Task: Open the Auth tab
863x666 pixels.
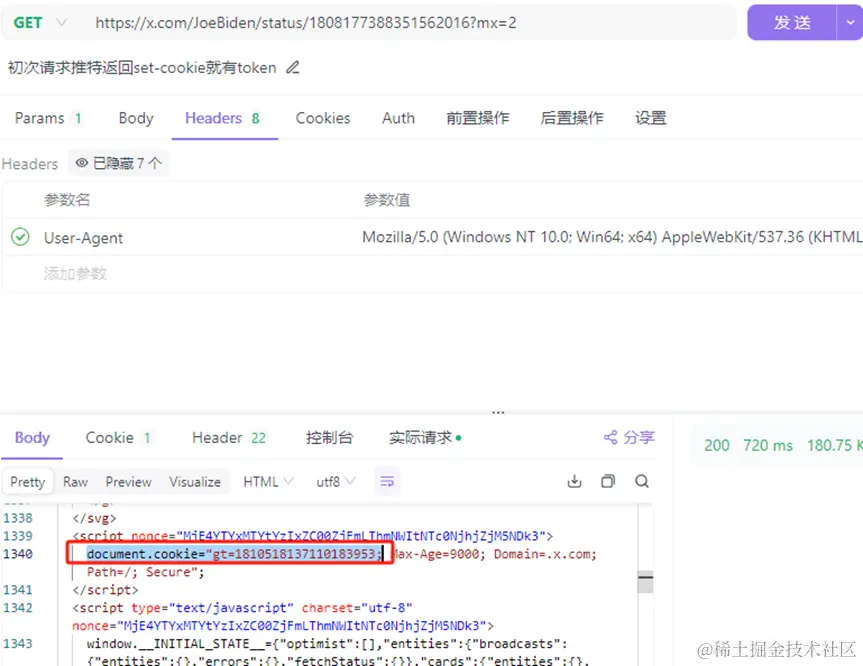Action: pyautogui.click(x=398, y=118)
